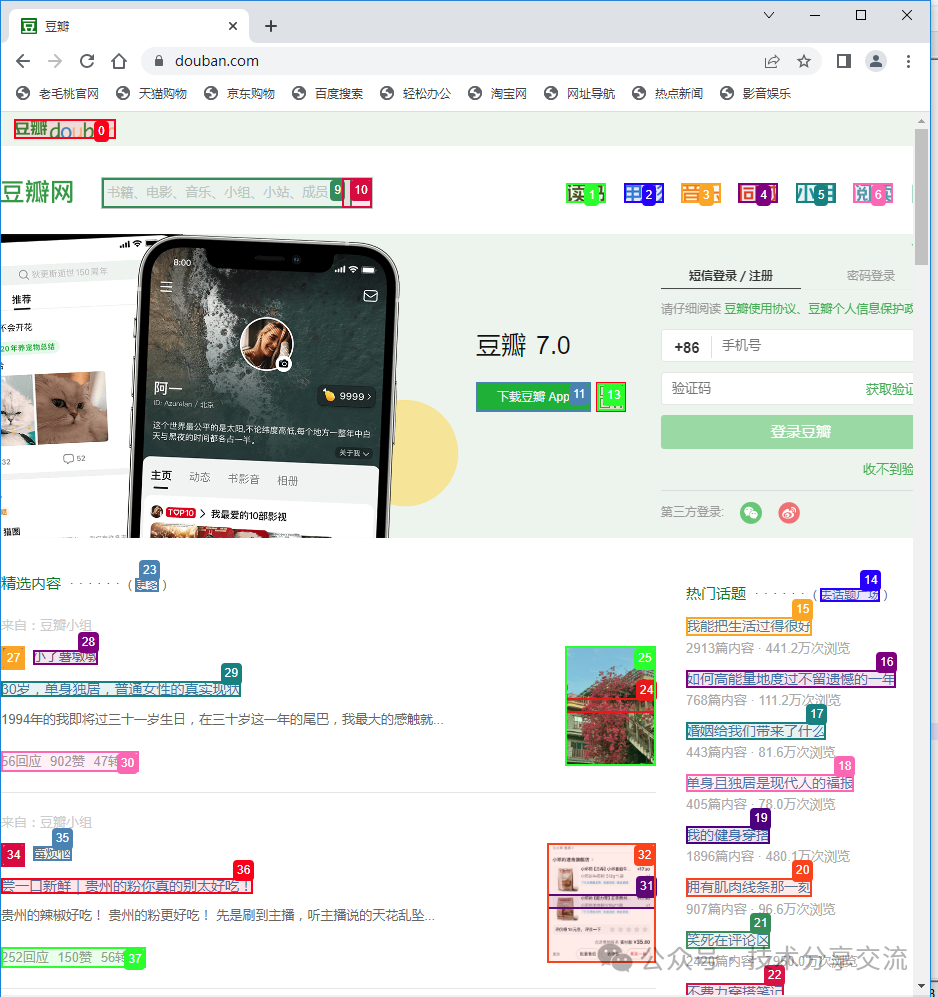Select the 豆瓣 browser tab
Viewport: 938px width, 997px height.
click(127, 26)
